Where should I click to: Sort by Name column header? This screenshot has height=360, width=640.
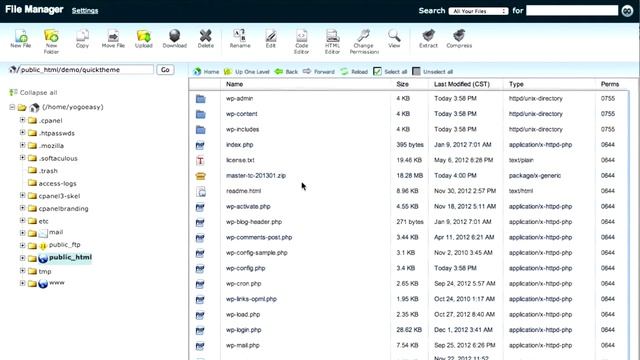tap(234, 84)
